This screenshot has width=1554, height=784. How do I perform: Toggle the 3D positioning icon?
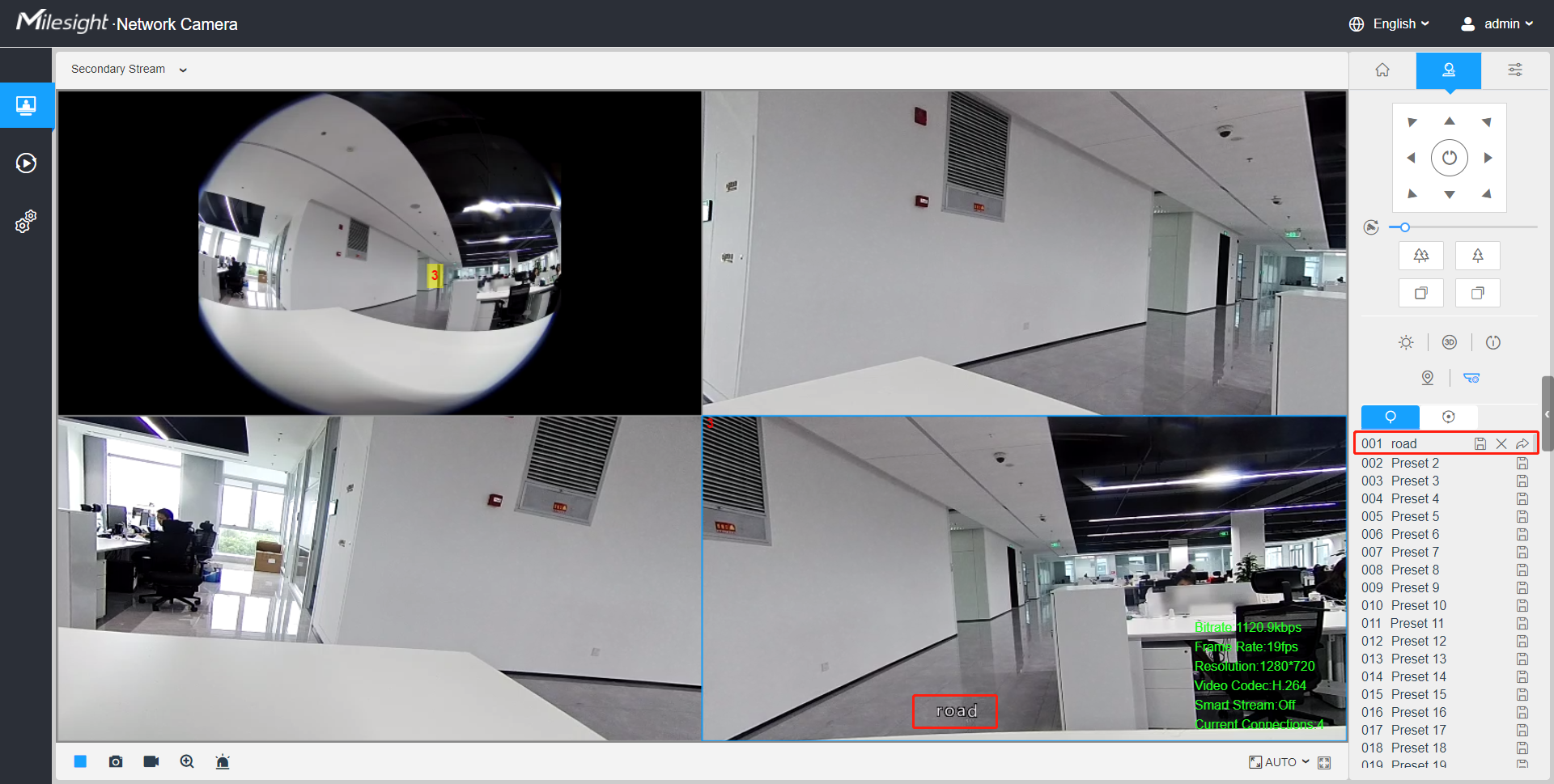(1450, 342)
